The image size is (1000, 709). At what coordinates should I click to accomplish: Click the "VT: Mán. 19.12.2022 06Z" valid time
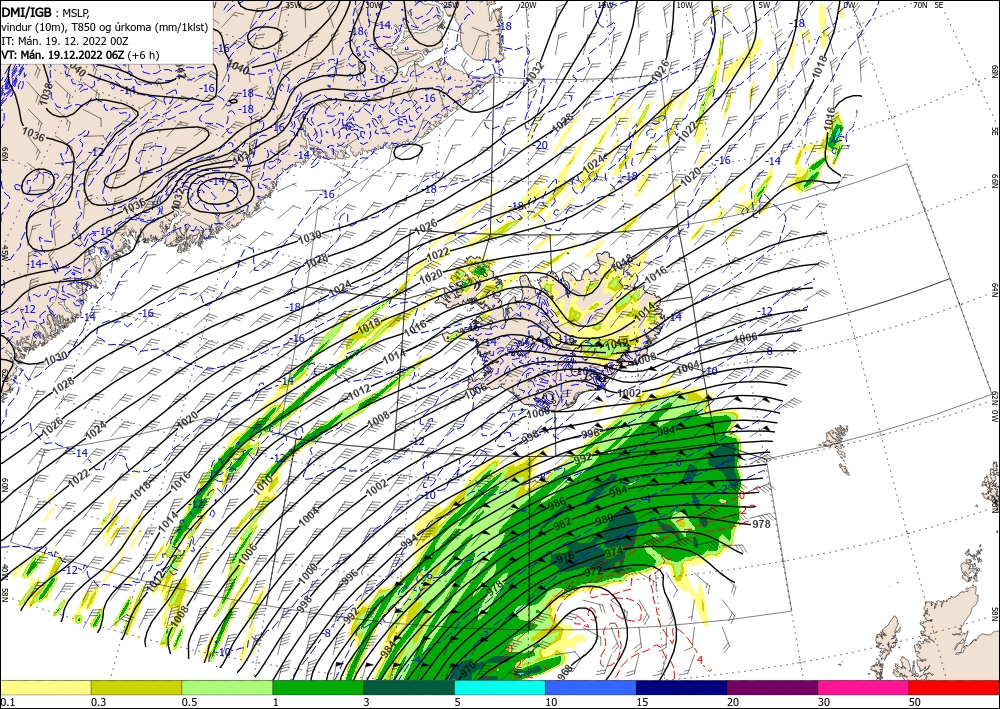pos(63,55)
